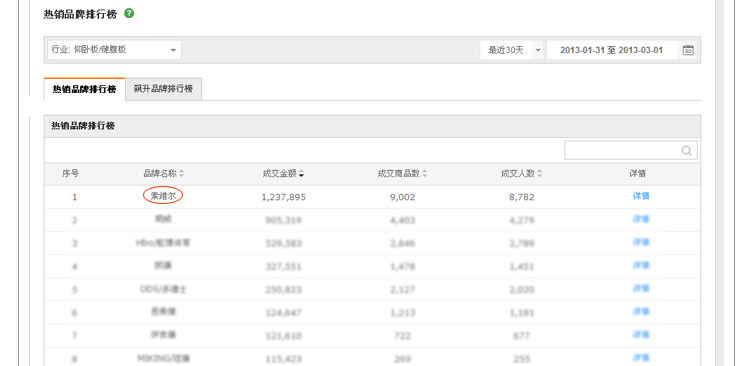This screenshot has width=750, height=366.
Task: Click buyer count 8,782
Action: pos(522,197)
